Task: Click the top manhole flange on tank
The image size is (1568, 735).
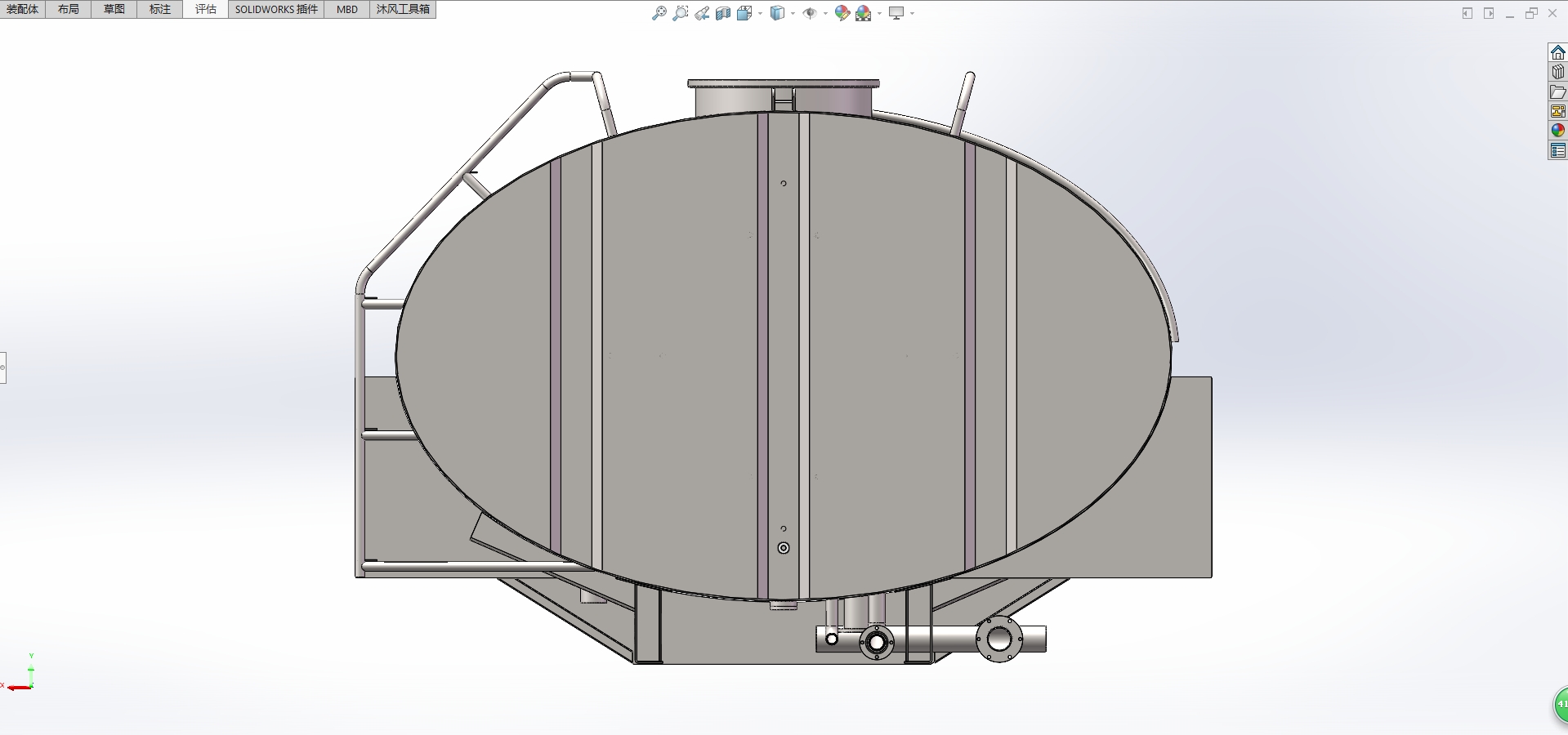Action: click(x=784, y=83)
